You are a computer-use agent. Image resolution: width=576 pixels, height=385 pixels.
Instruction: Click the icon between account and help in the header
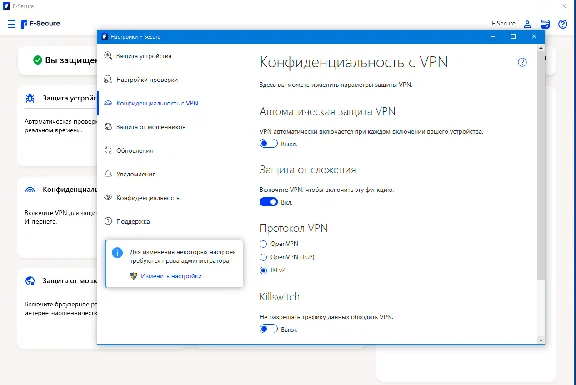(x=545, y=24)
